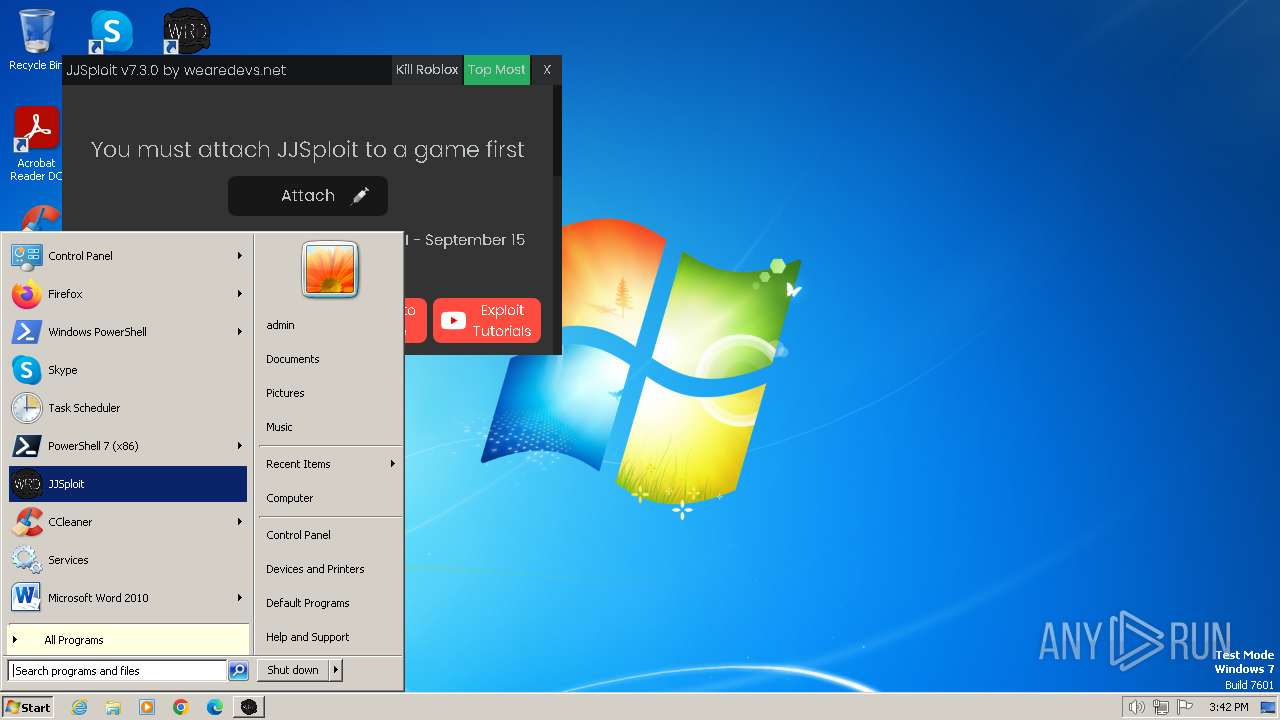This screenshot has height=720, width=1280.
Task: Click the search magnifier button
Action: [x=238, y=671]
